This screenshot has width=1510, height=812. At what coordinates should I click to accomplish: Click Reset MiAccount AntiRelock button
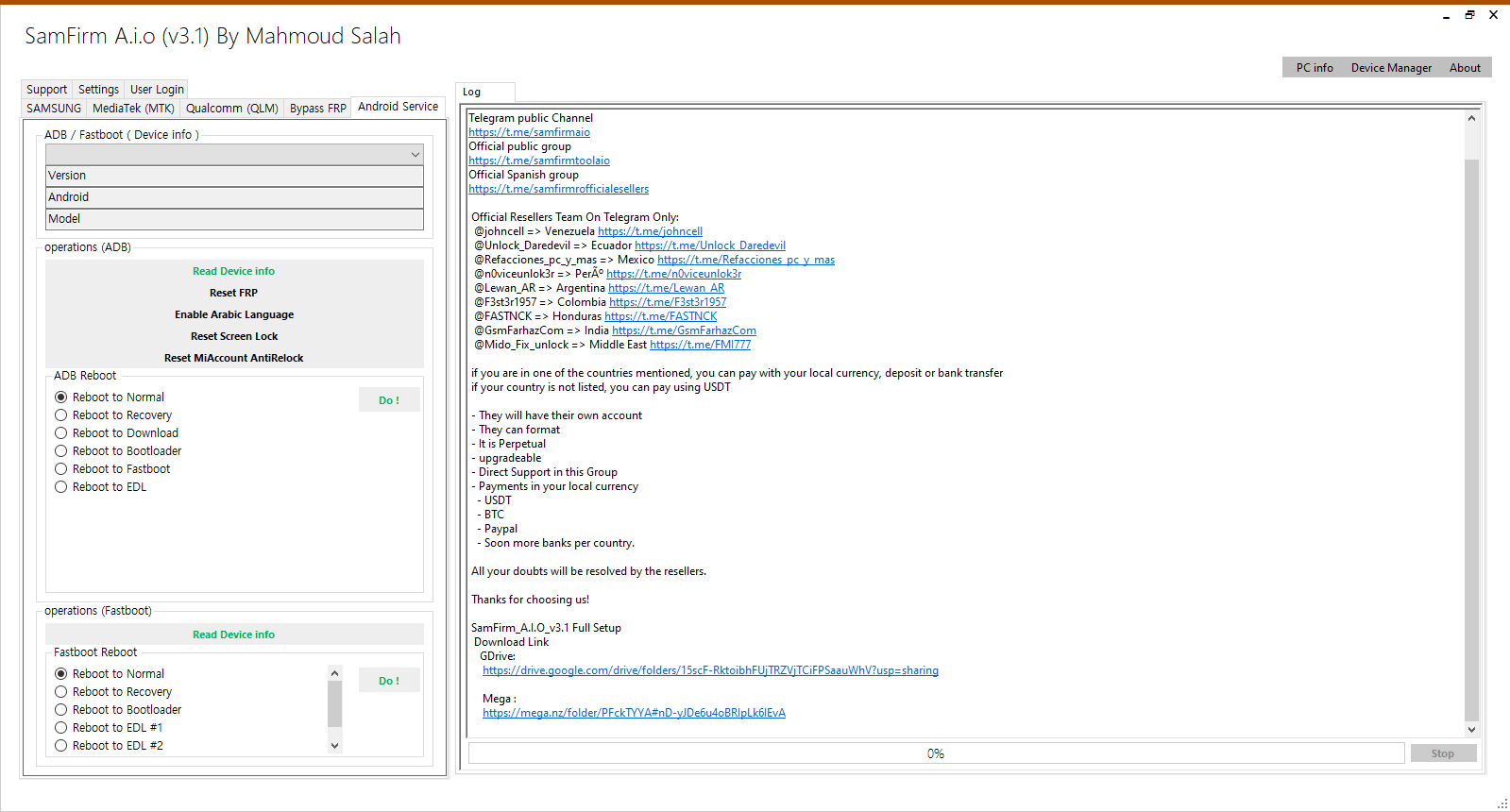tap(234, 358)
